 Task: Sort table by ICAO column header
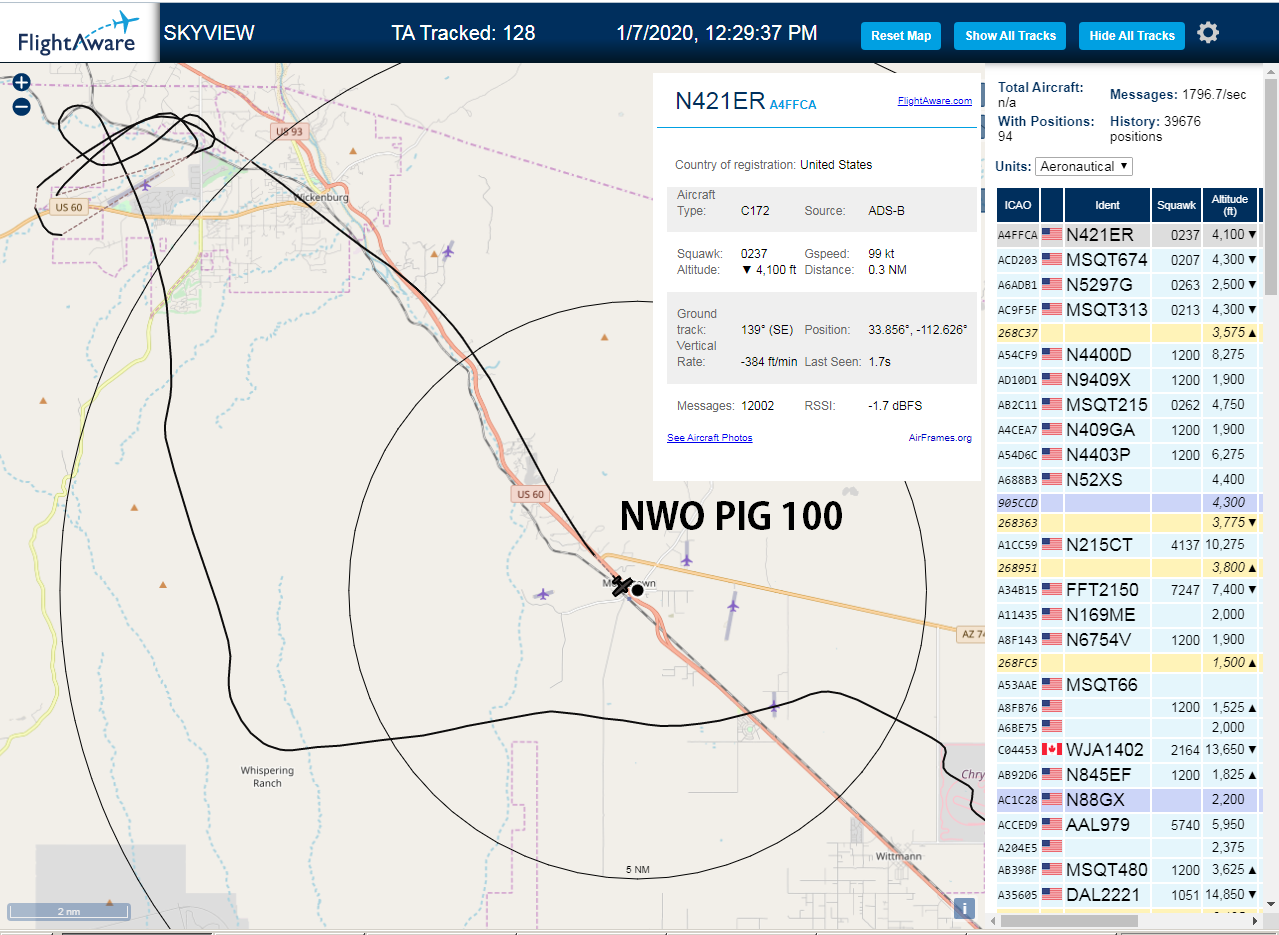pos(1018,204)
